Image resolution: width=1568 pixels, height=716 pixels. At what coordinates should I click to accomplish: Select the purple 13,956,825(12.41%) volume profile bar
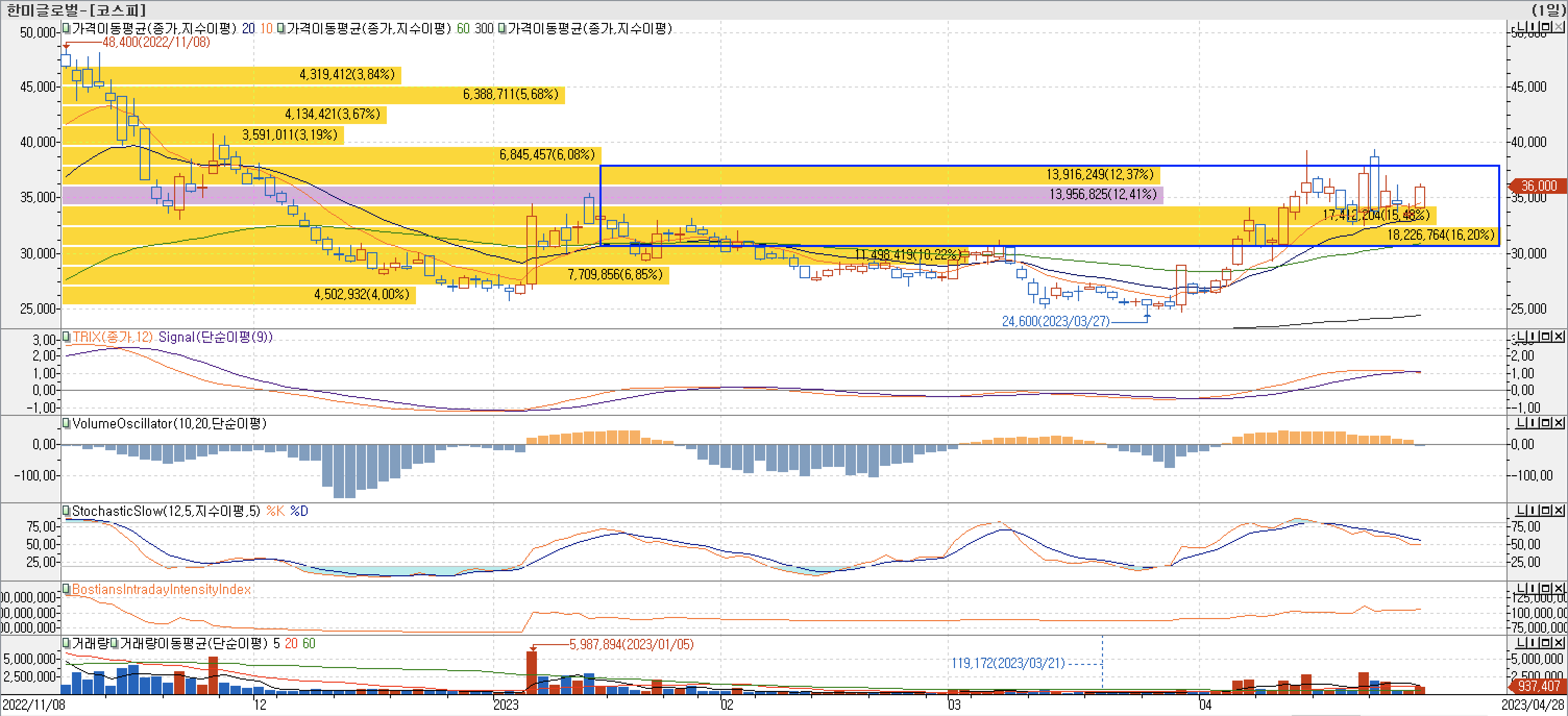pyautogui.click(x=1102, y=194)
